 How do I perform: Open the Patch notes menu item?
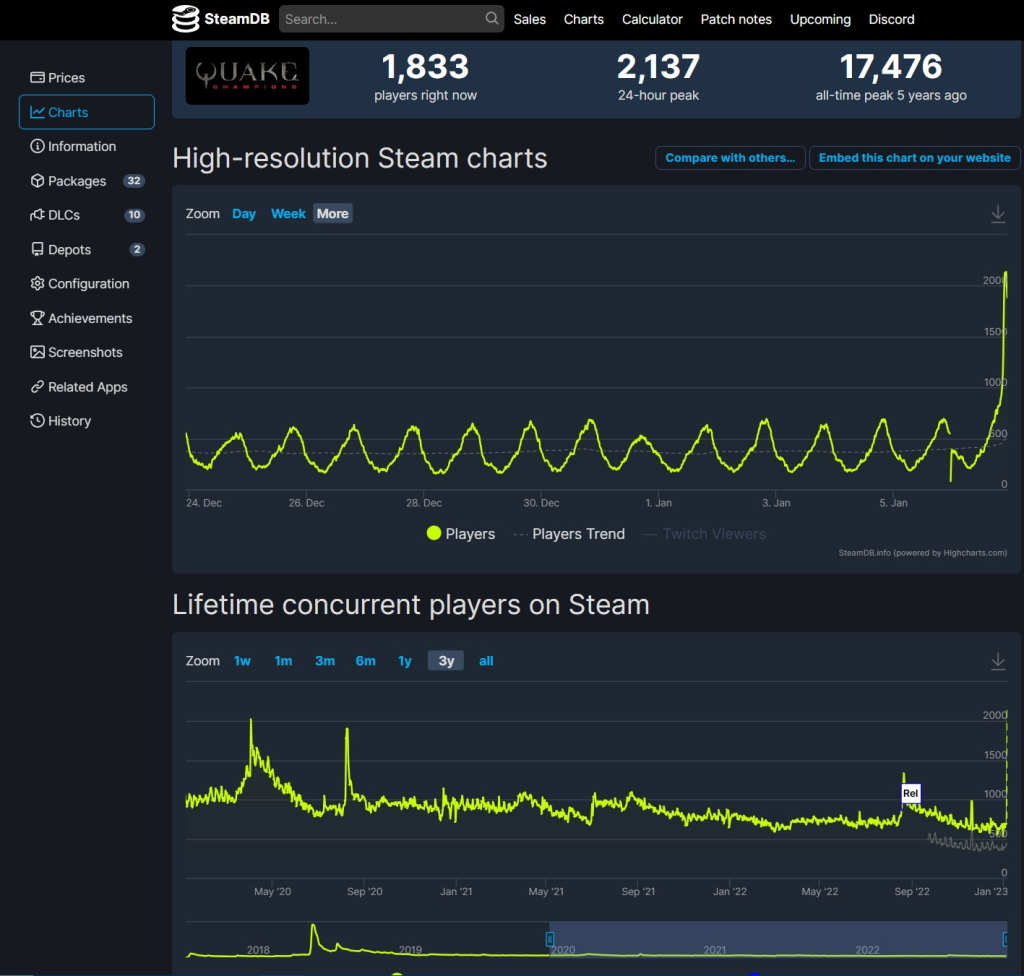(x=736, y=20)
